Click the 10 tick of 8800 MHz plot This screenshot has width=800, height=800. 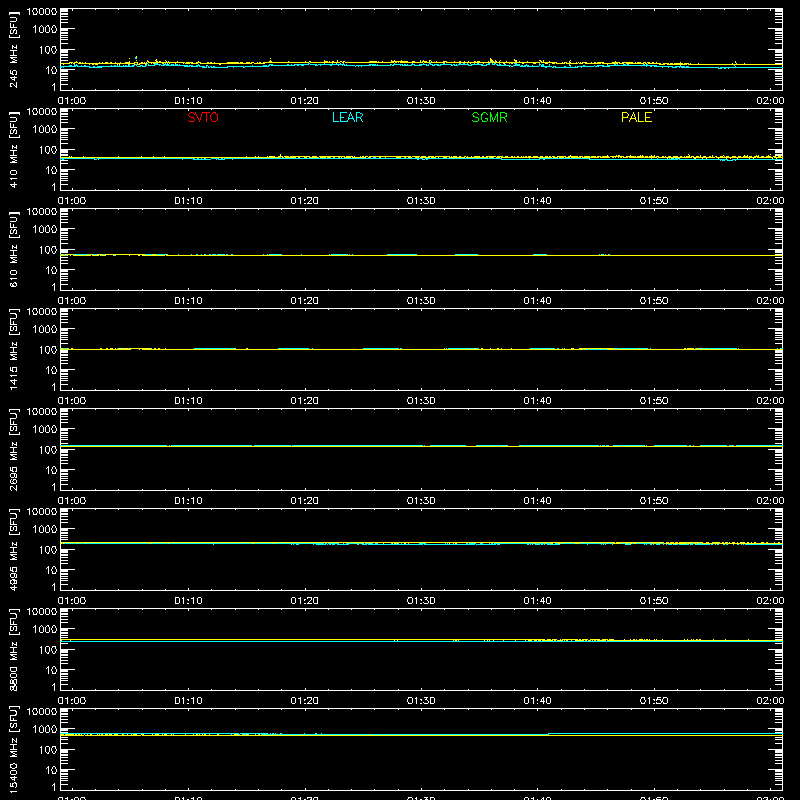[x=51, y=670]
